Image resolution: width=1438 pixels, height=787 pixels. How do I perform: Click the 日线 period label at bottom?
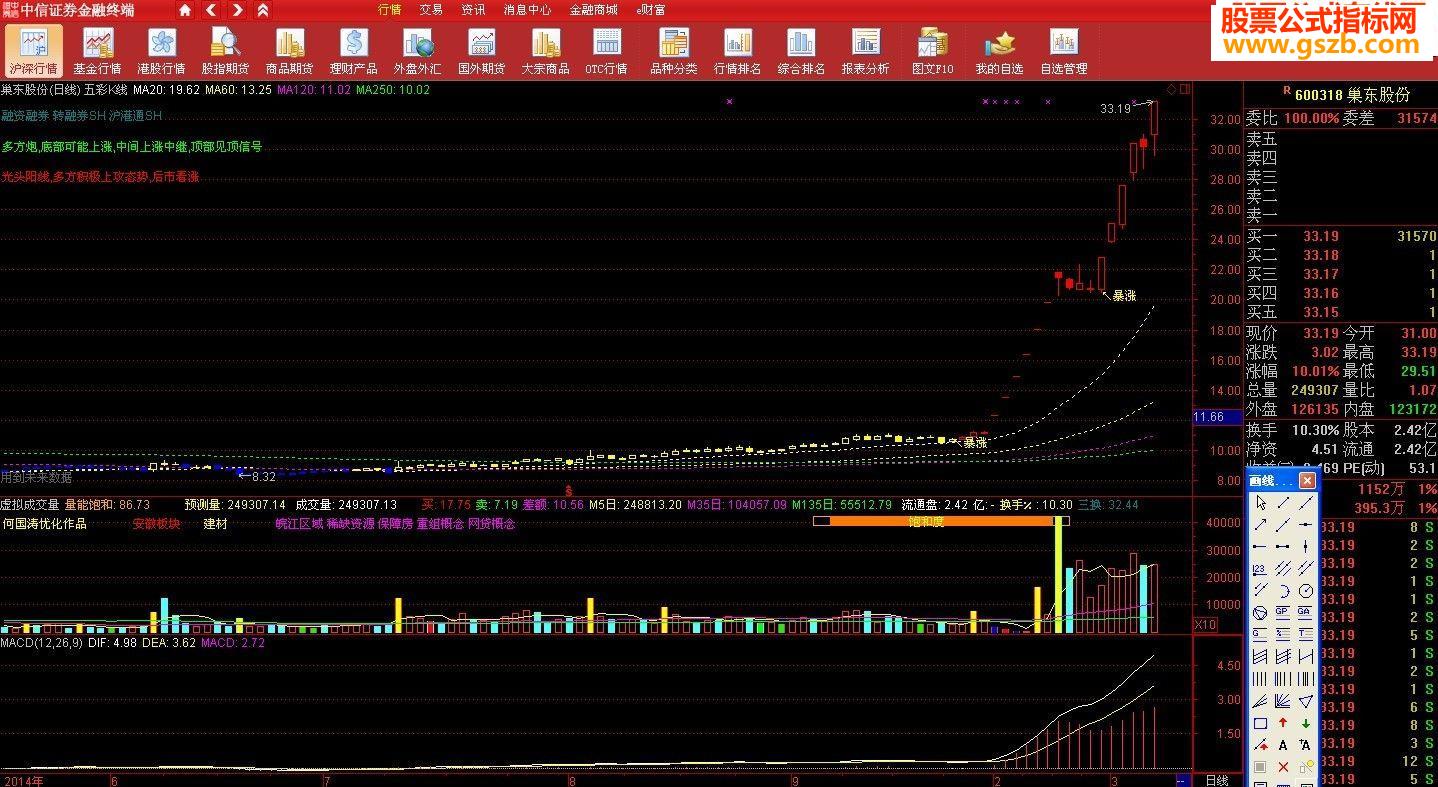pyautogui.click(x=1217, y=780)
